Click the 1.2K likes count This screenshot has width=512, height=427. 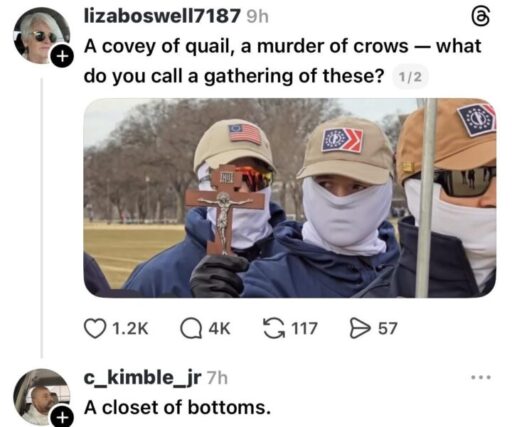(x=130, y=328)
